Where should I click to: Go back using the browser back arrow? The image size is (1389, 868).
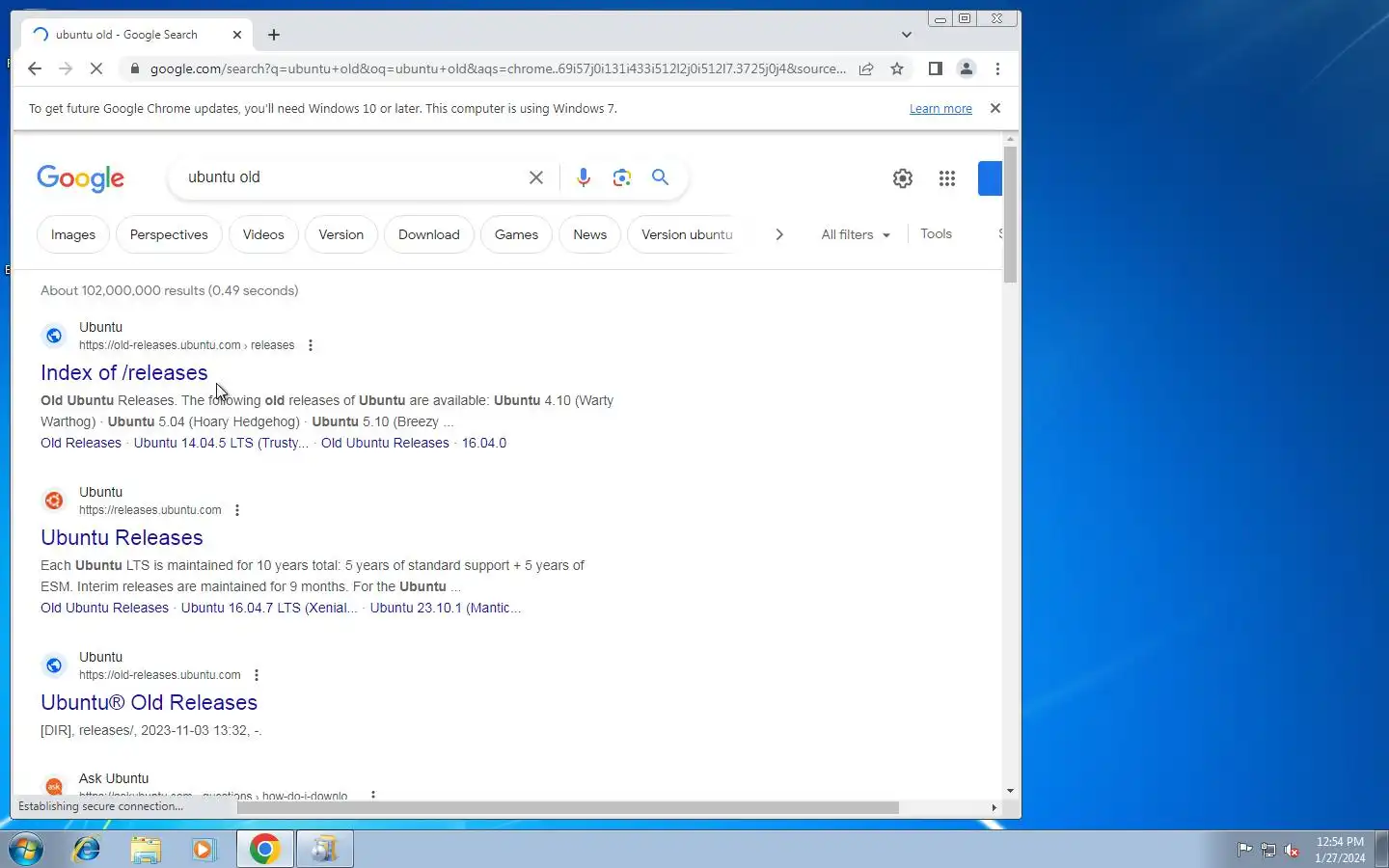click(x=35, y=68)
